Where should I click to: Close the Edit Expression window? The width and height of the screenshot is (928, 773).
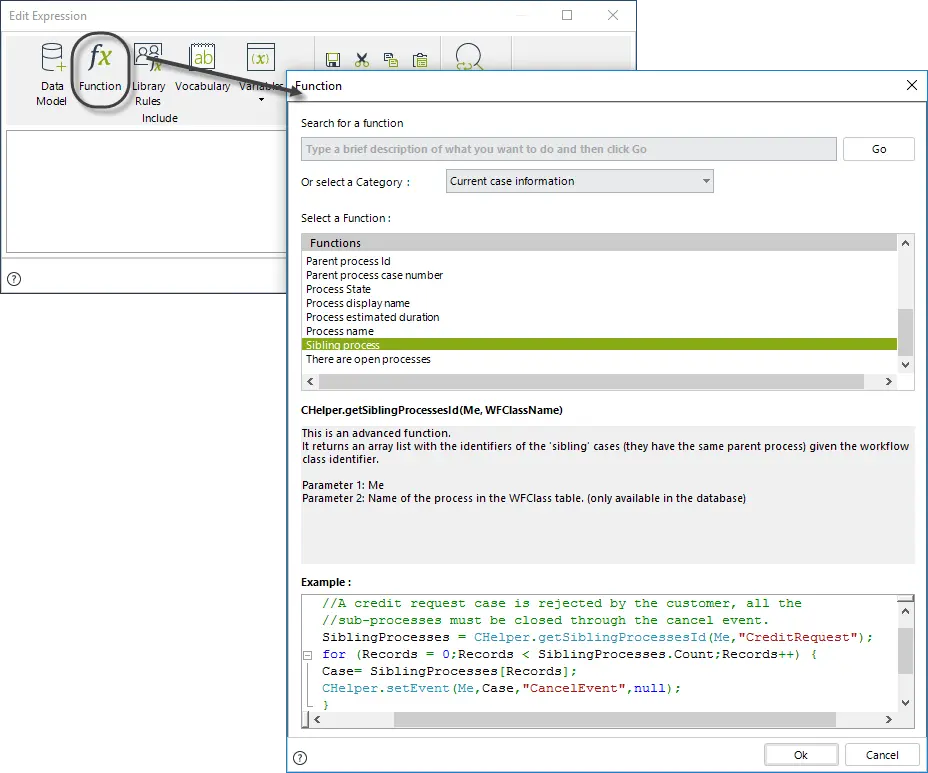coord(613,15)
